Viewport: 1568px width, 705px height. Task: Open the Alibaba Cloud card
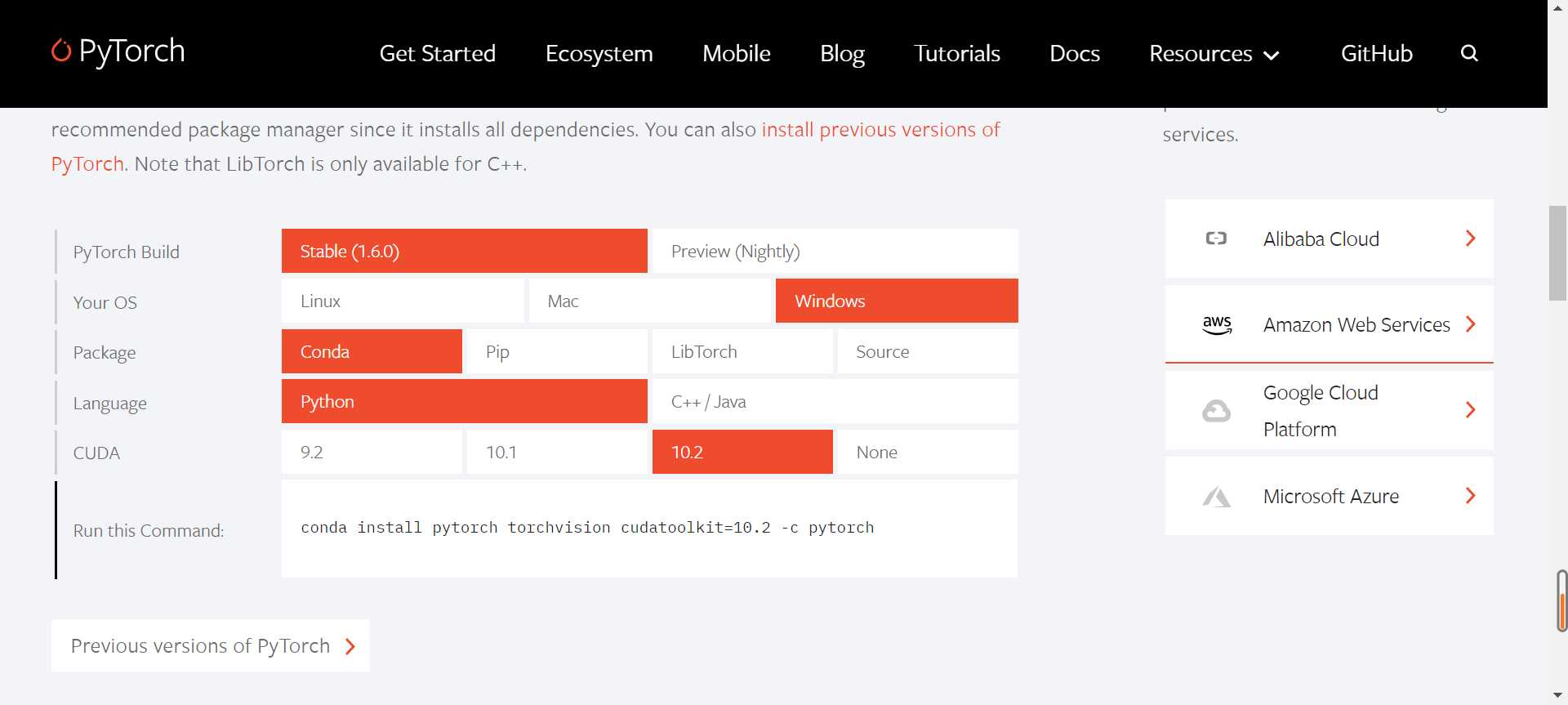1329,239
